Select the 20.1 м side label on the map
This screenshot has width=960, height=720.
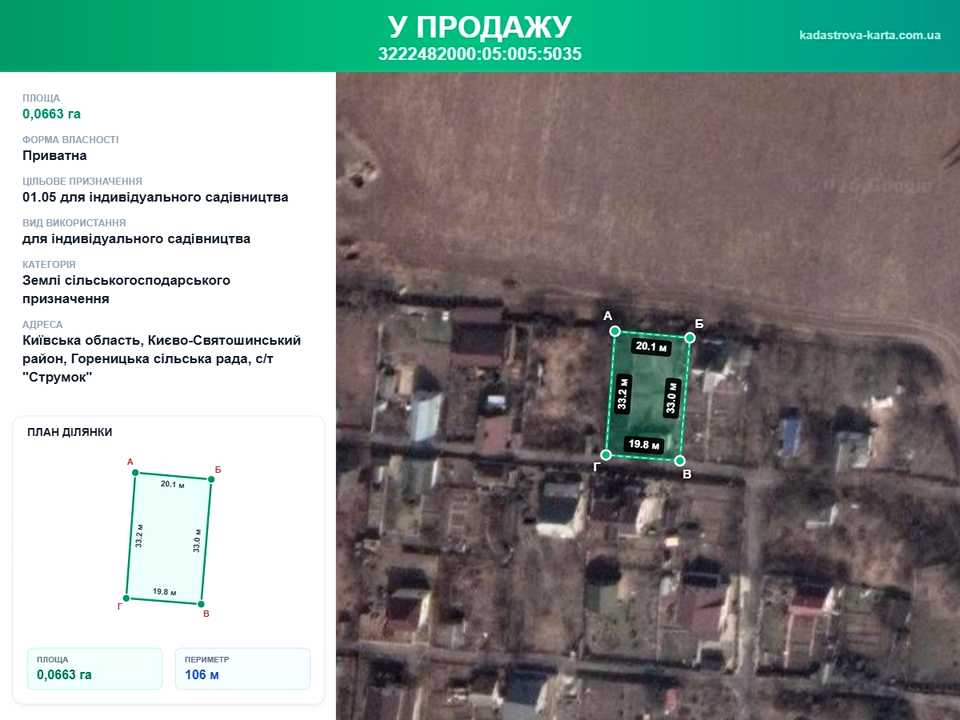[651, 347]
